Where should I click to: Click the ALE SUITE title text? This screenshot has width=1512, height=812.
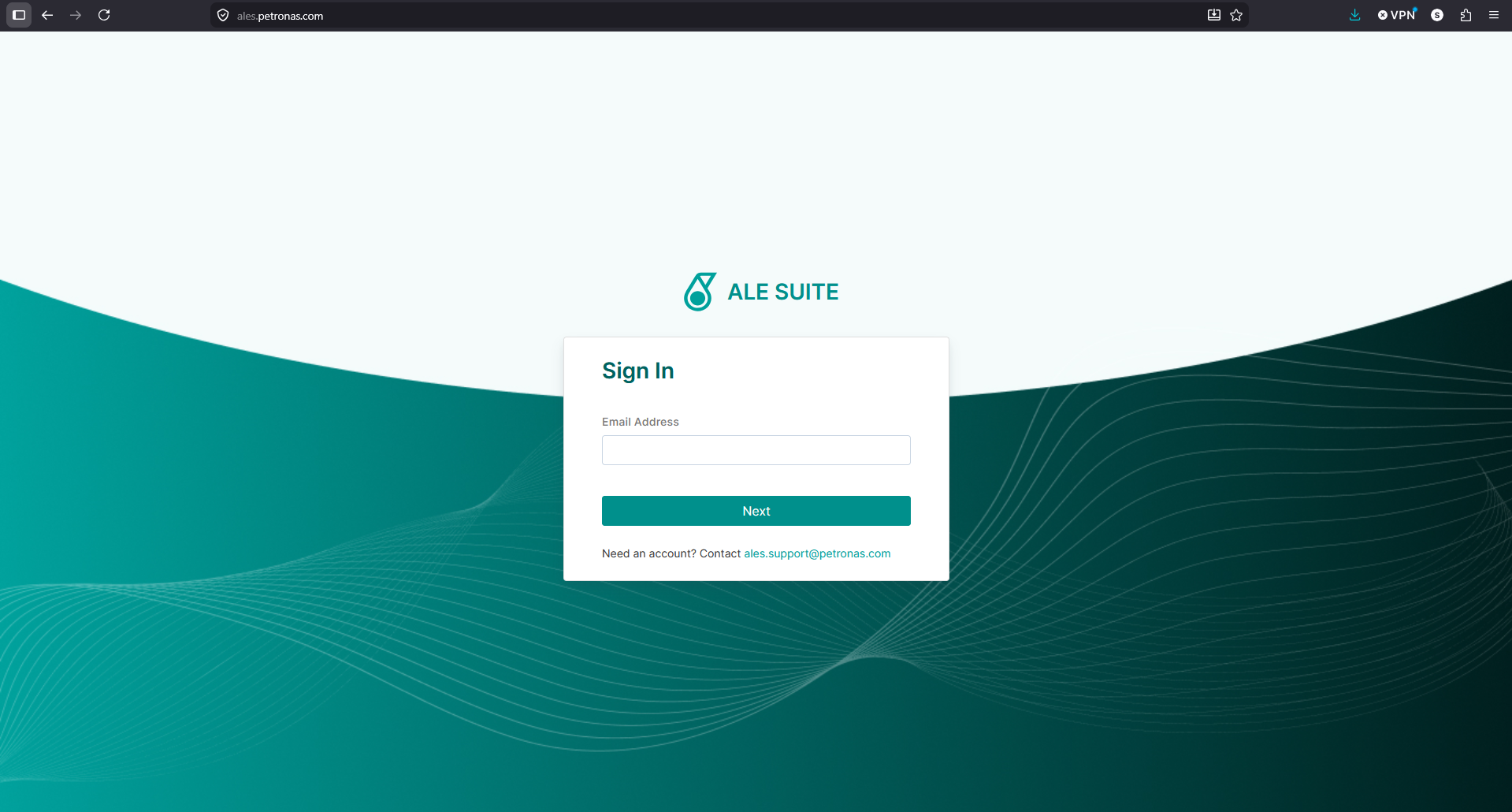pos(783,292)
